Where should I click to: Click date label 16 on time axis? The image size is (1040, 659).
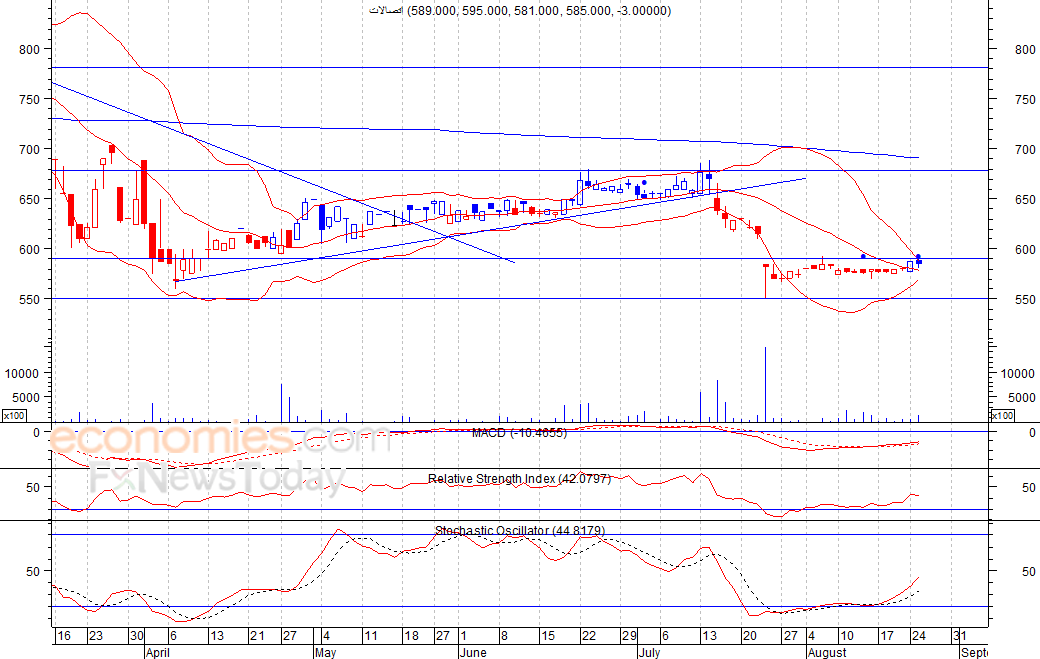(x=64, y=636)
